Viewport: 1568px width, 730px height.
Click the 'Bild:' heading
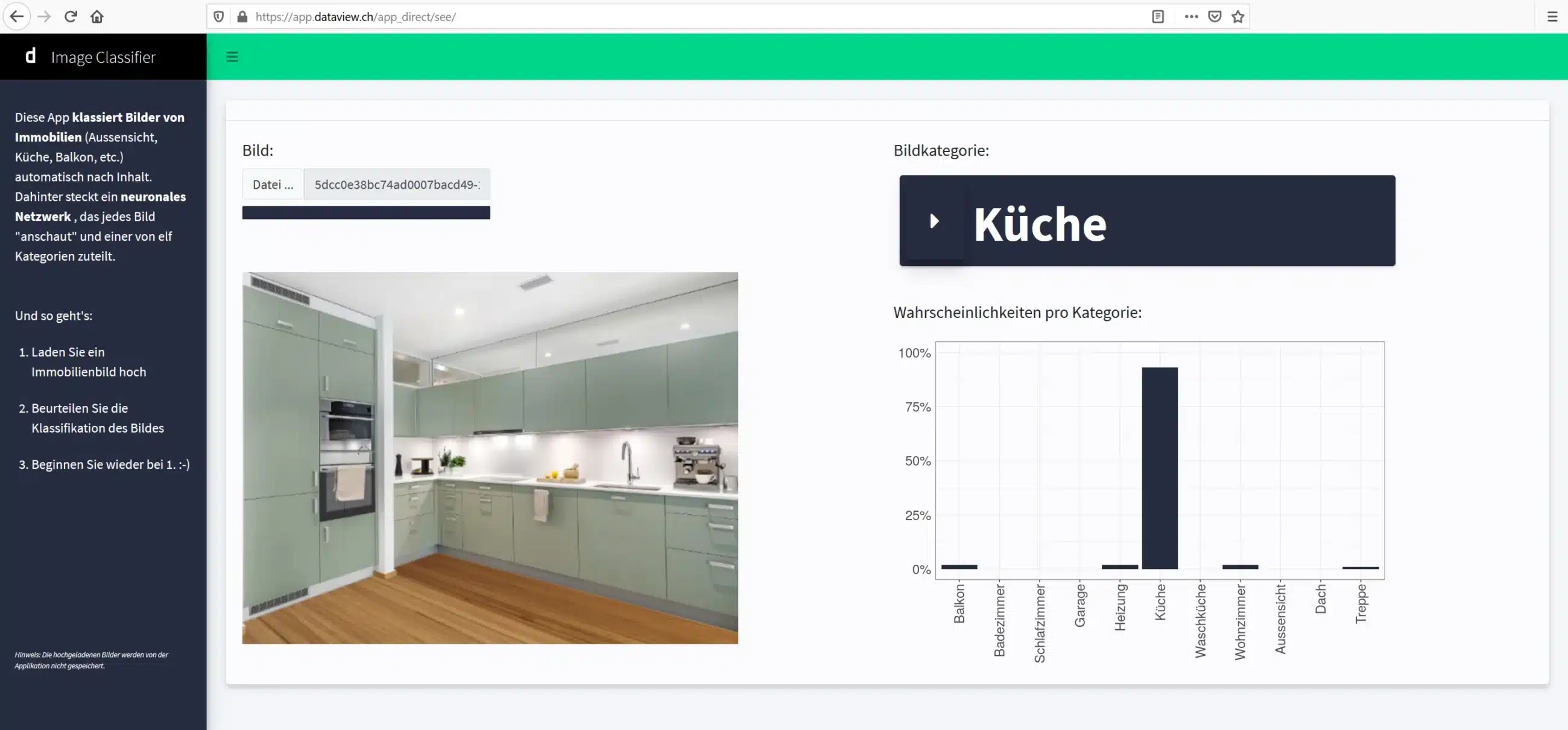pyautogui.click(x=258, y=150)
